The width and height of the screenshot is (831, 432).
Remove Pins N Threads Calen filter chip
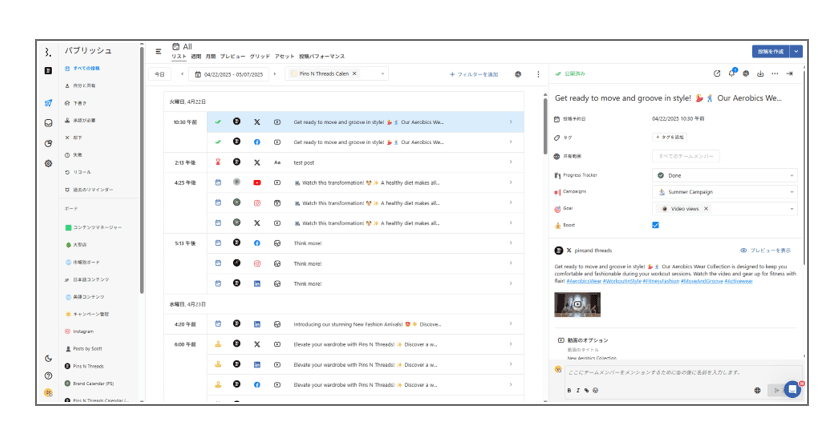355,74
